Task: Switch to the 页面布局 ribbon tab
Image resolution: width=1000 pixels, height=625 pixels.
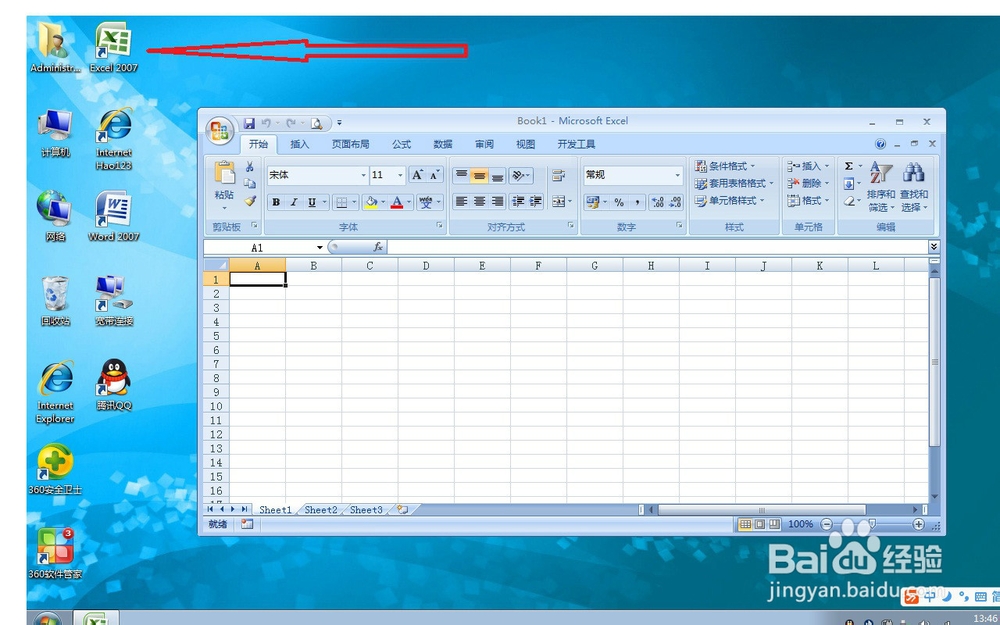Action: click(350, 144)
